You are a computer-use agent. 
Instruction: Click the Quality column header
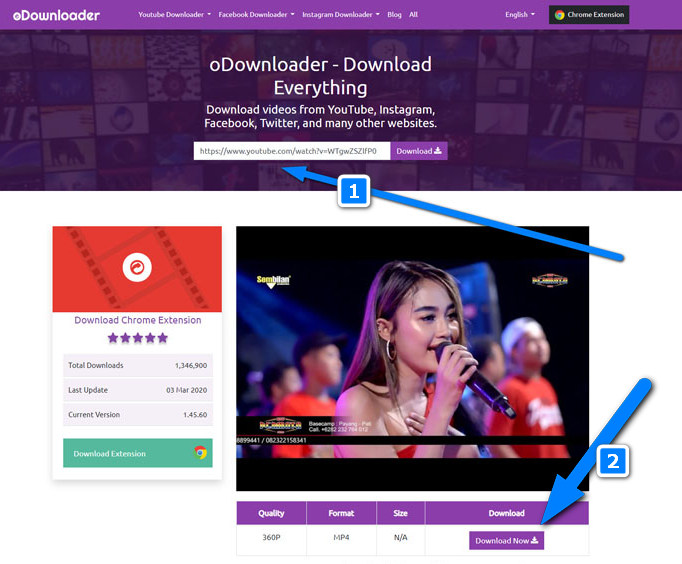click(x=271, y=513)
